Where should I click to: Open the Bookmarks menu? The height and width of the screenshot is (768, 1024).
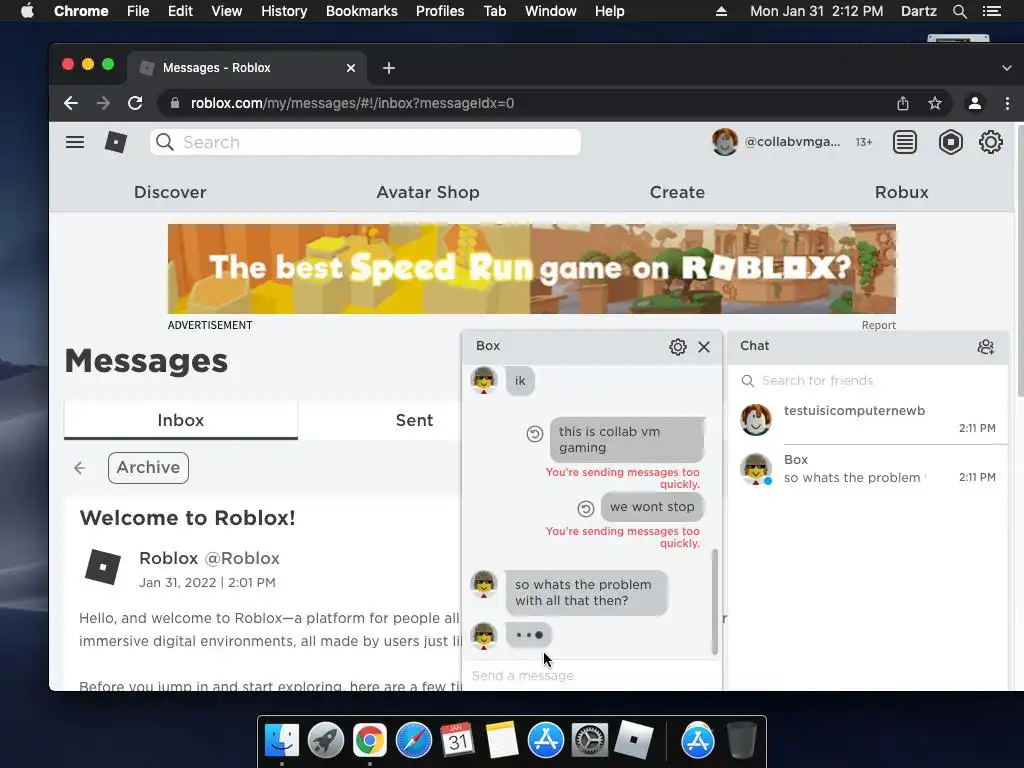click(361, 11)
